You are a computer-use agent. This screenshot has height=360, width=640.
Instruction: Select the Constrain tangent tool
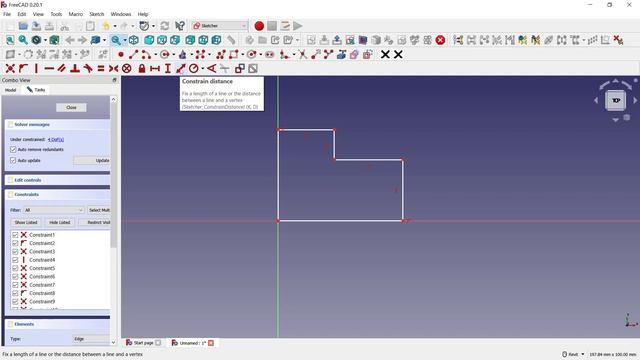pos(88,69)
